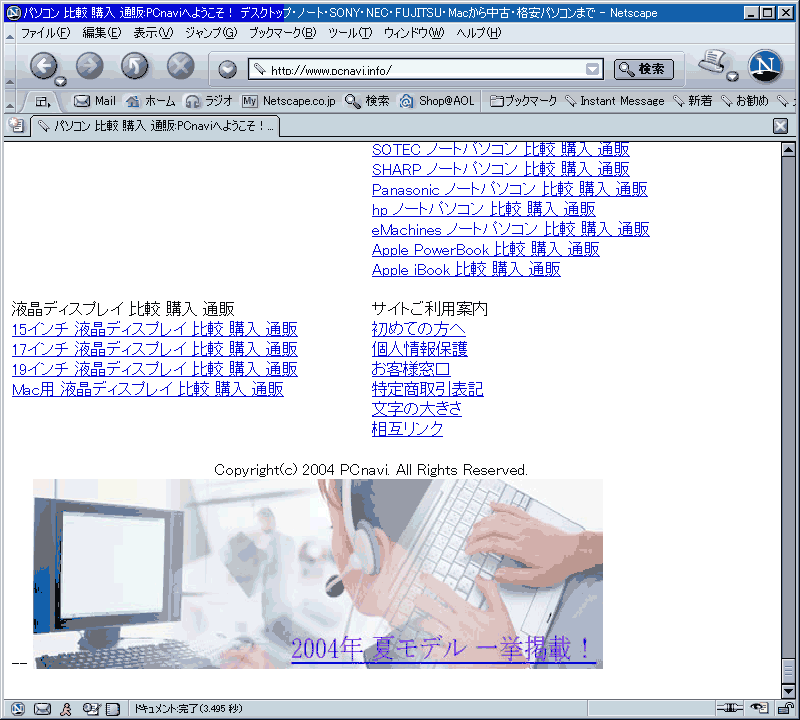The height and width of the screenshot is (720, 800).
Task: Open the 文字の大きさ link
Action: coord(417,409)
